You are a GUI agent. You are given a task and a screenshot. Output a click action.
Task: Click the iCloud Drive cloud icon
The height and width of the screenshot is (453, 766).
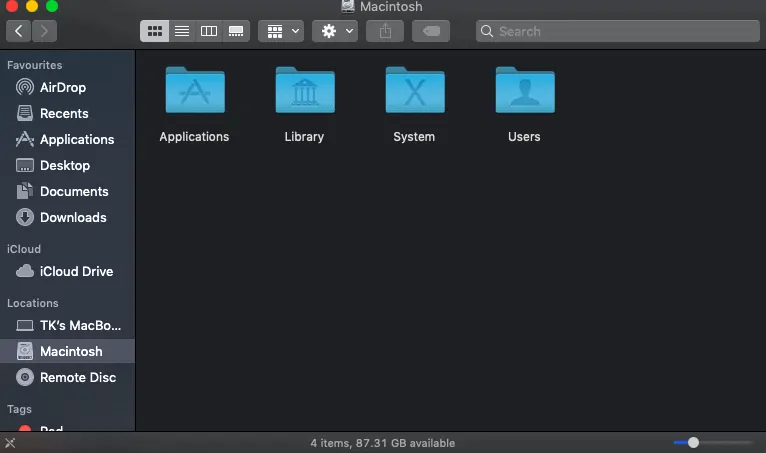tap(25, 271)
